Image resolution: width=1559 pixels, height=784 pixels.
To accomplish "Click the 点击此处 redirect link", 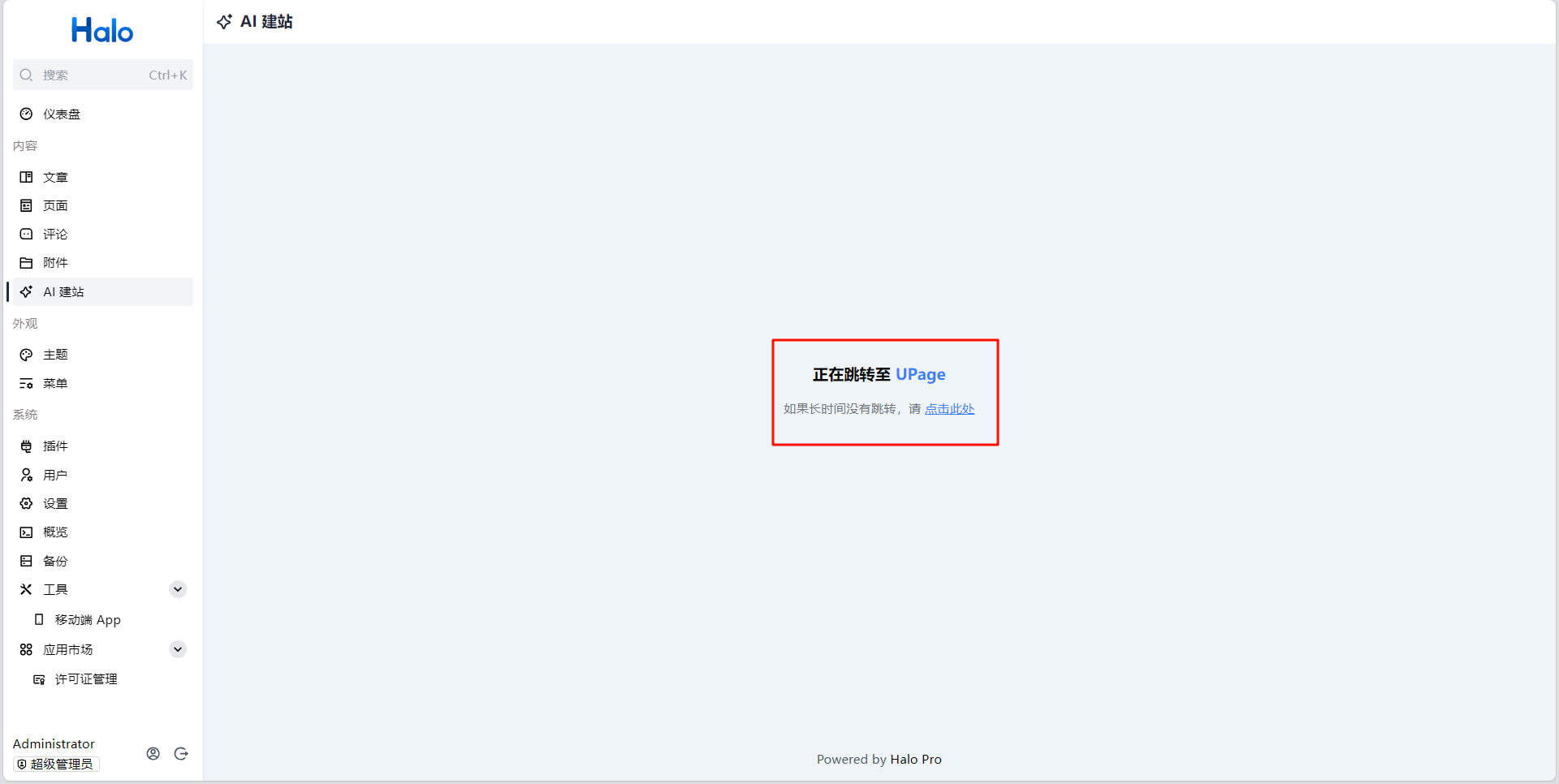I will pyautogui.click(x=949, y=409).
